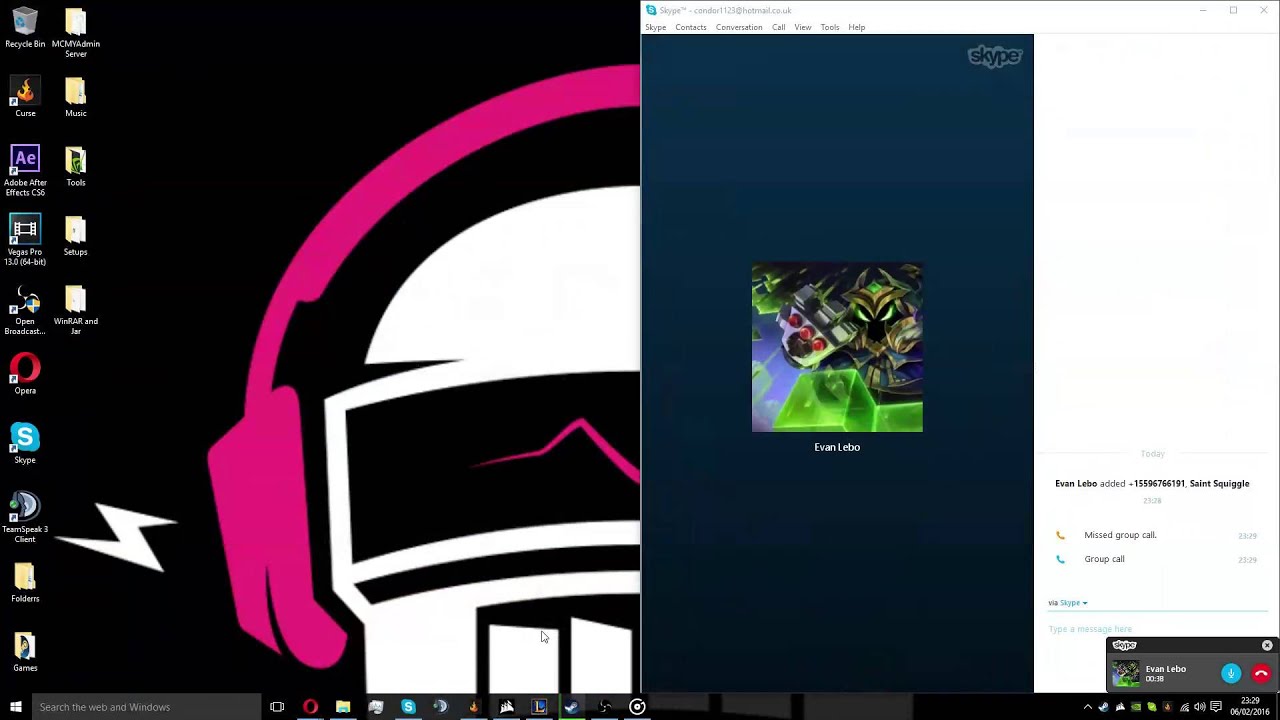Screen dimensions: 1280x720
Task: Select the Music folder on desktop
Action: (76, 98)
